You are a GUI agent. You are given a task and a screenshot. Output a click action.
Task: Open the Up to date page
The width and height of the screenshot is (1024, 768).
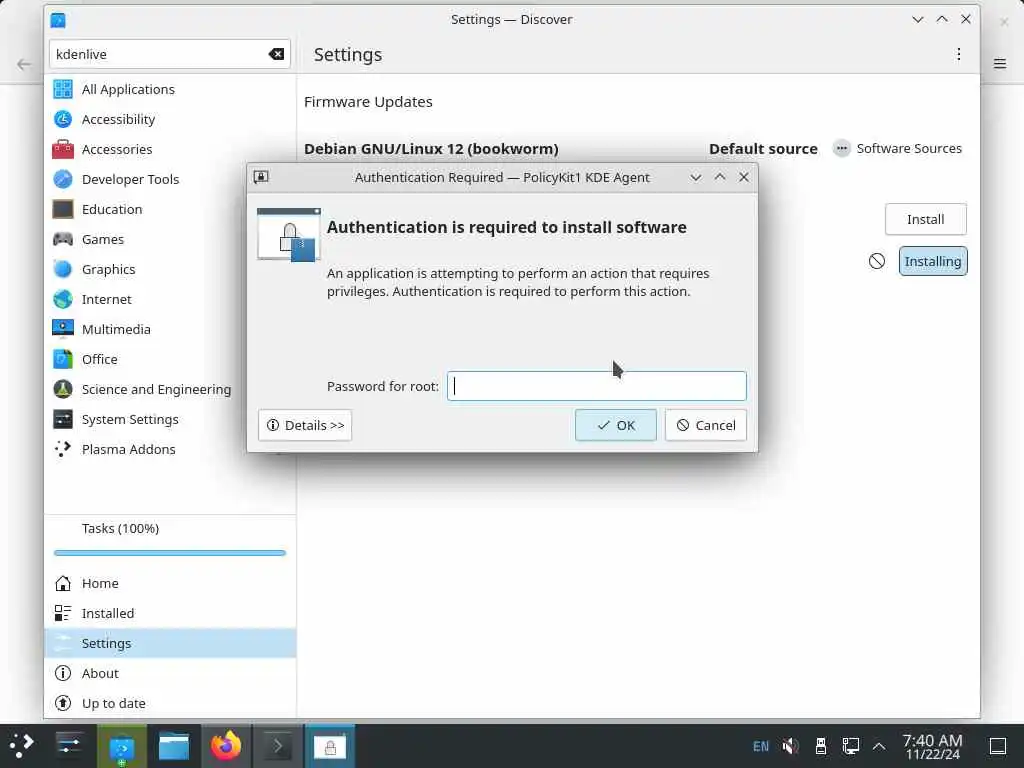(170, 703)
